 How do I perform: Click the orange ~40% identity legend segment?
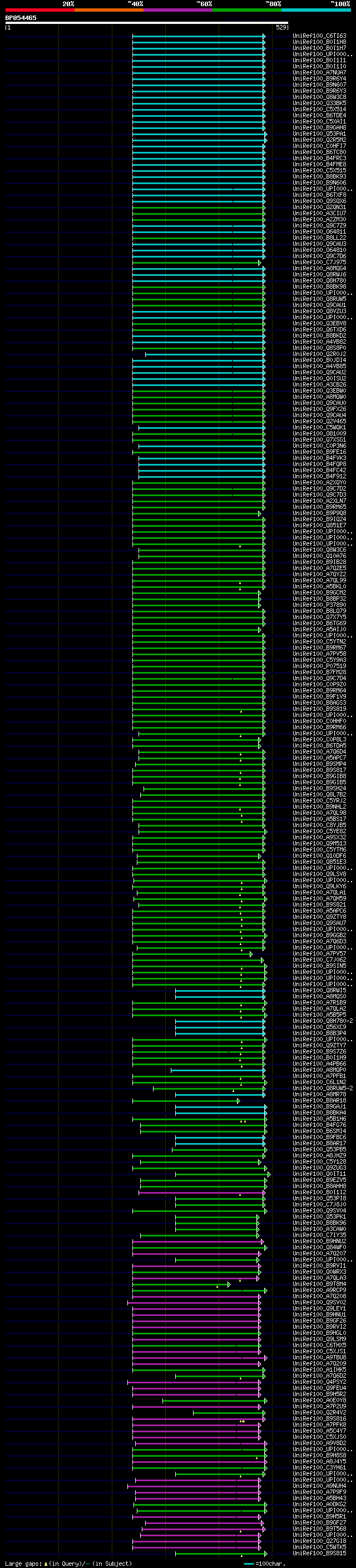(109, 10)
